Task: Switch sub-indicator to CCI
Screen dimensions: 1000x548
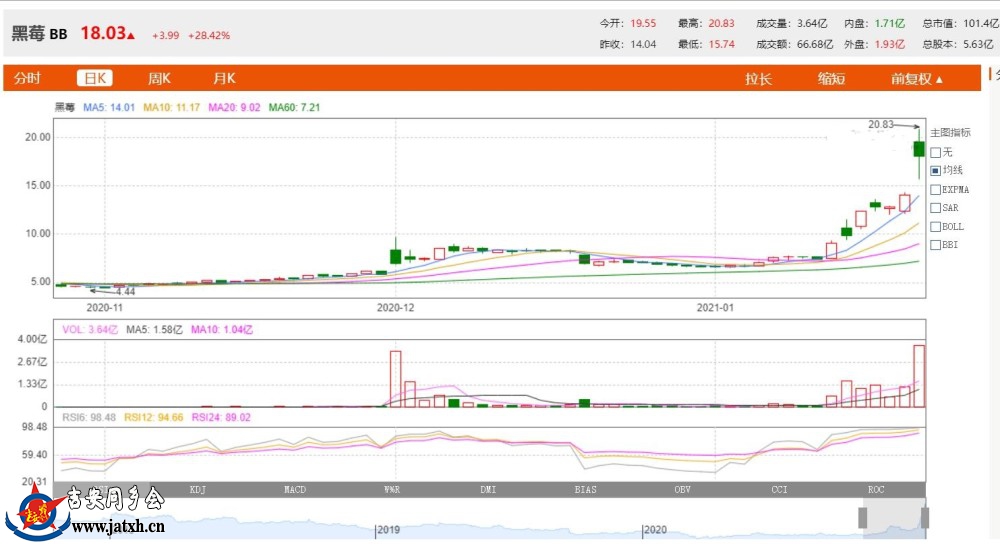Action: (779, 490)
